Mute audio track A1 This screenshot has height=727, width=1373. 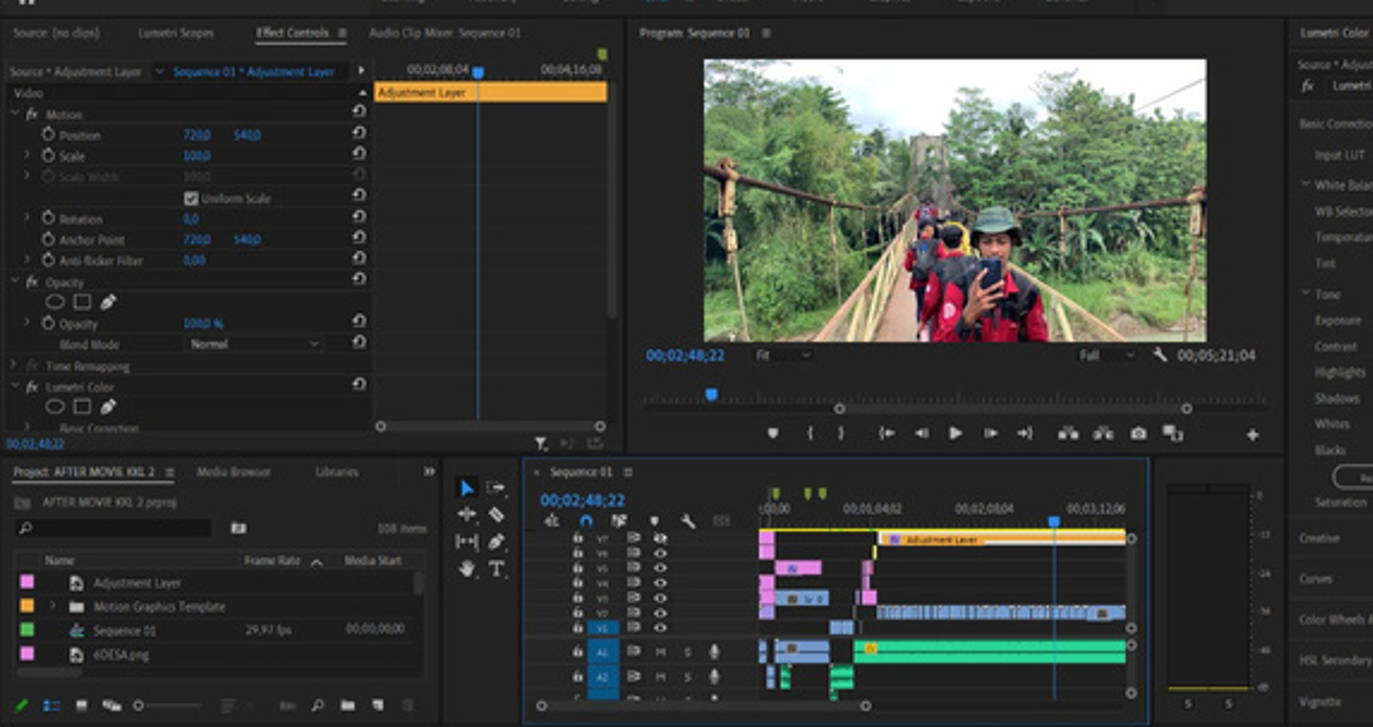(x=660, y=652)
